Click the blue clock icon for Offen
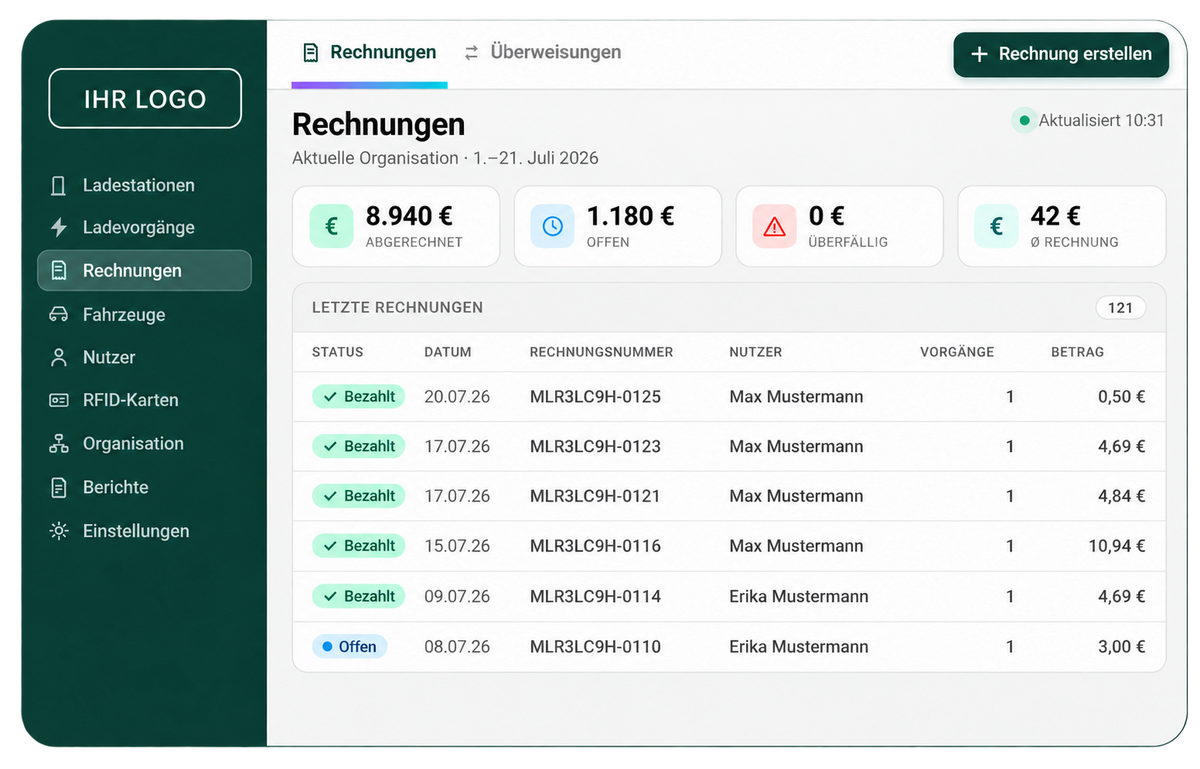This screenshot has width=1200, height=769. pyautogui.click(x=552, y=226)
